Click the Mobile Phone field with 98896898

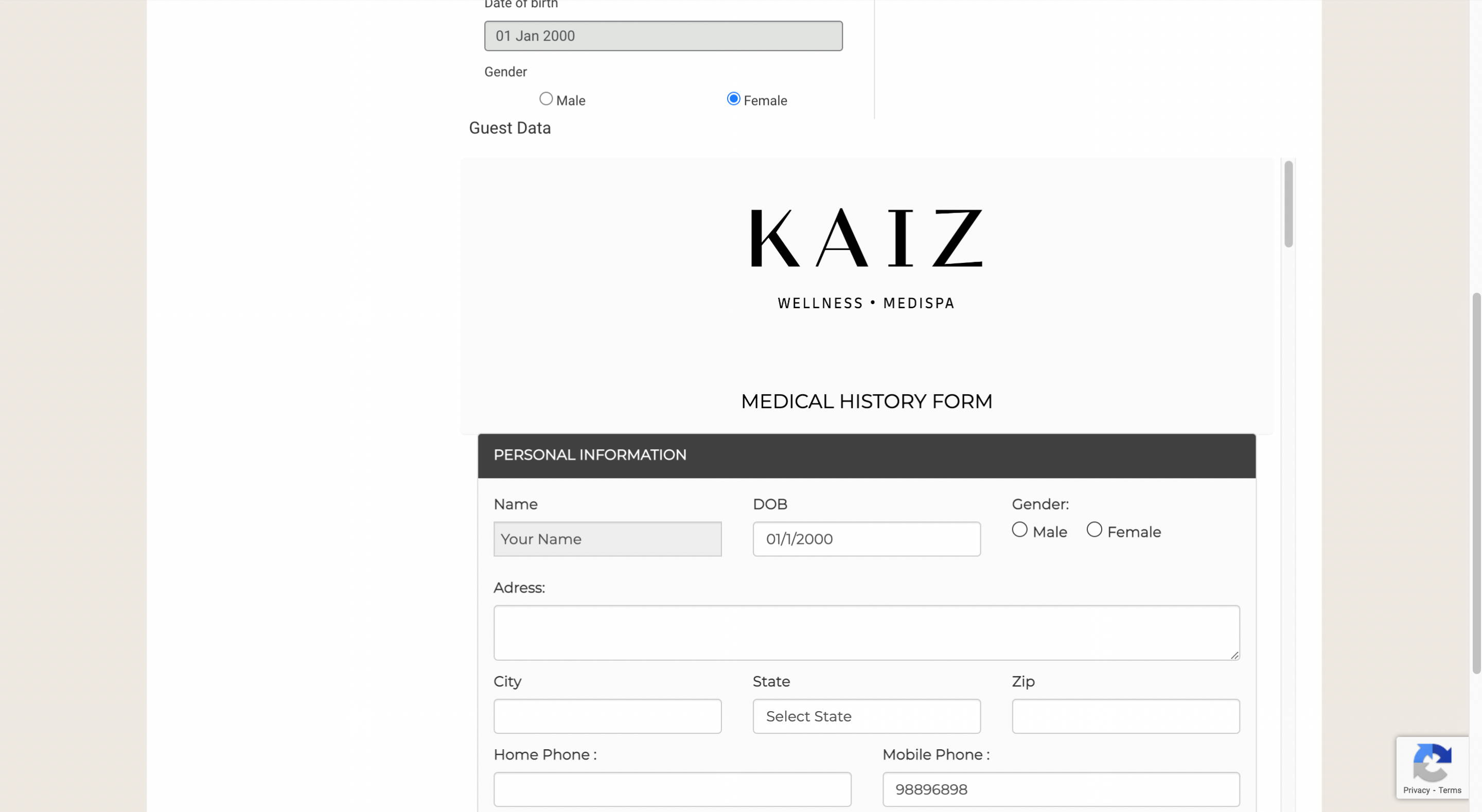pos(1061,789)
